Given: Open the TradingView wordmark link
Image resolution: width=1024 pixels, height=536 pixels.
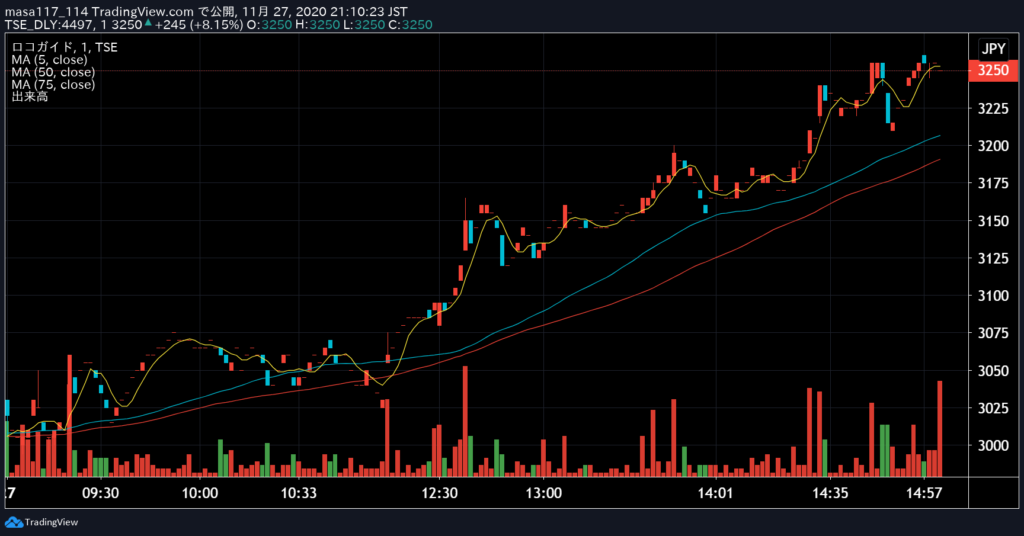Looking at the screenshot, I should 51,522.
